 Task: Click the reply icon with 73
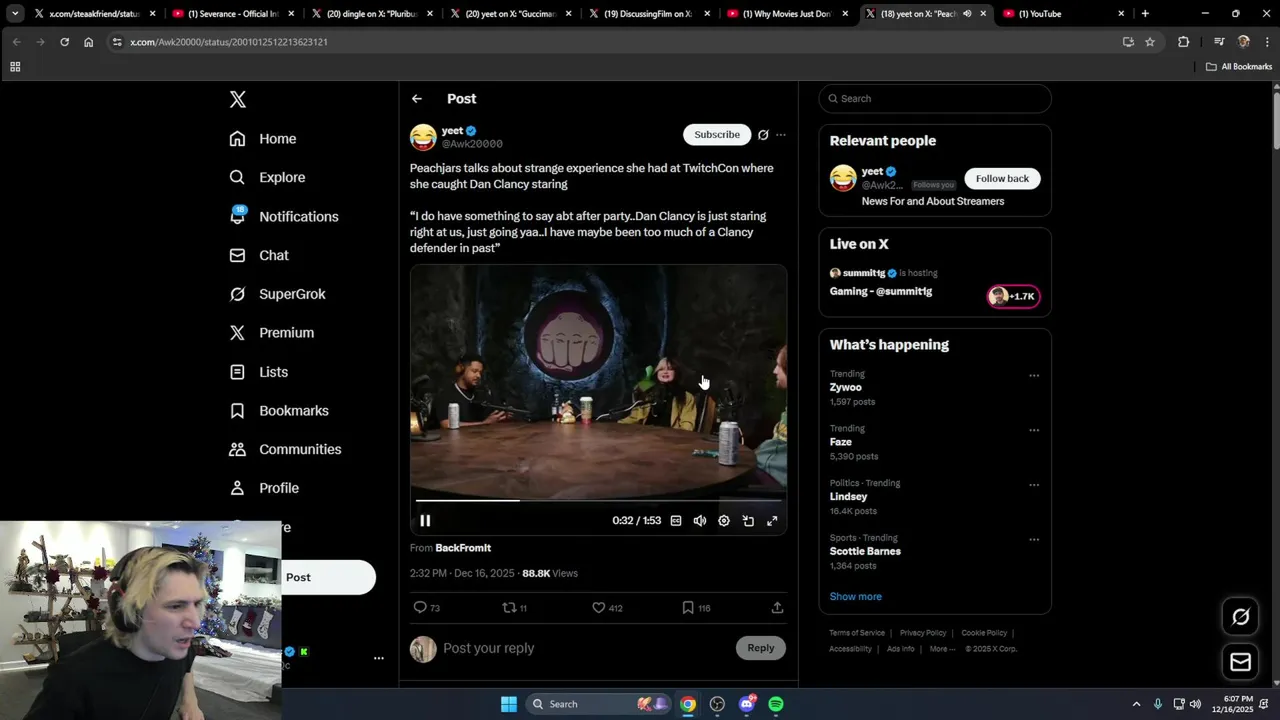tap(427, 607)
